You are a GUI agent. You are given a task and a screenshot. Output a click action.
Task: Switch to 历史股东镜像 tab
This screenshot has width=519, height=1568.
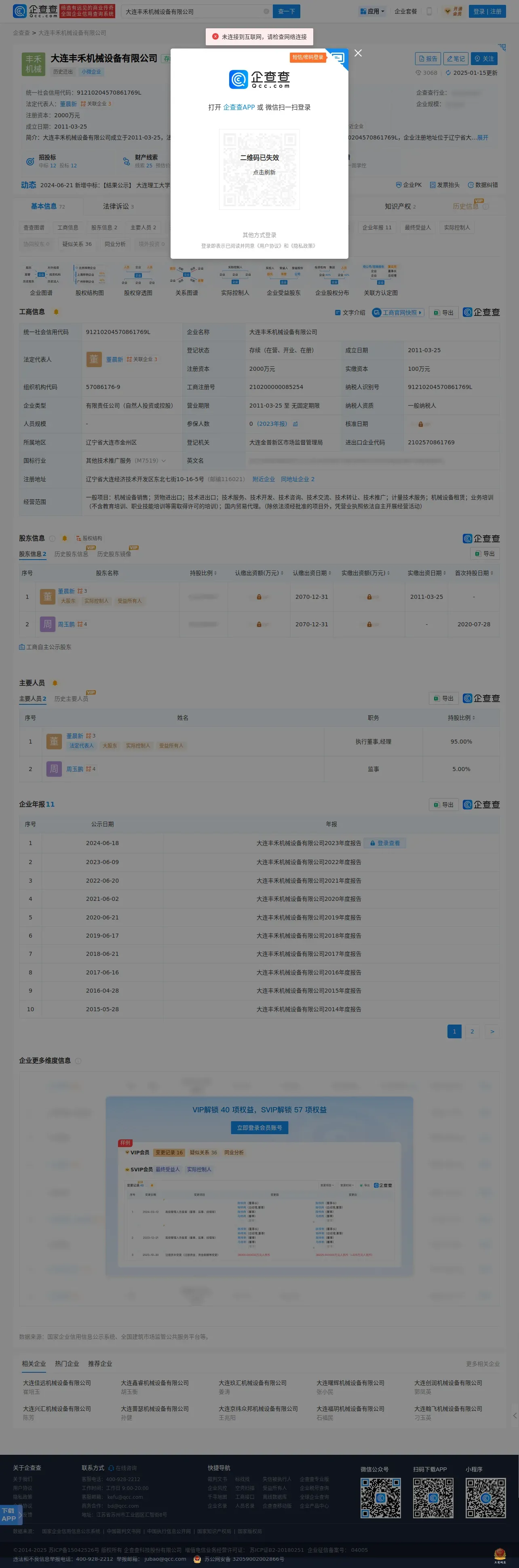[114, 554]
